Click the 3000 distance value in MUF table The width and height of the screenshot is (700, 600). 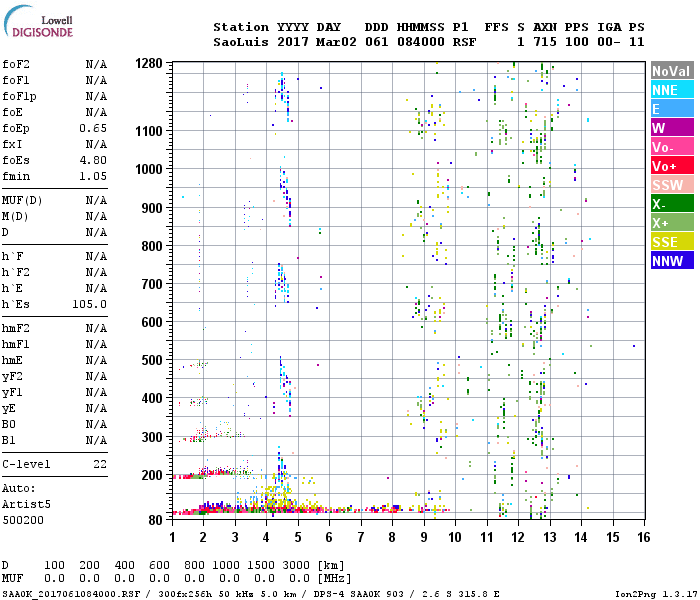pos(296,566)
